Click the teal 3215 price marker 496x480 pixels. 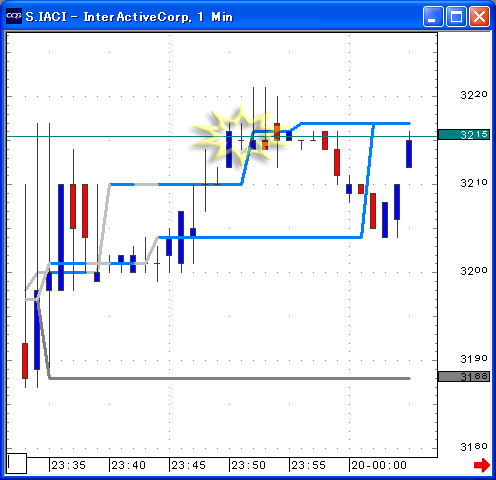(x=464, y=134)
